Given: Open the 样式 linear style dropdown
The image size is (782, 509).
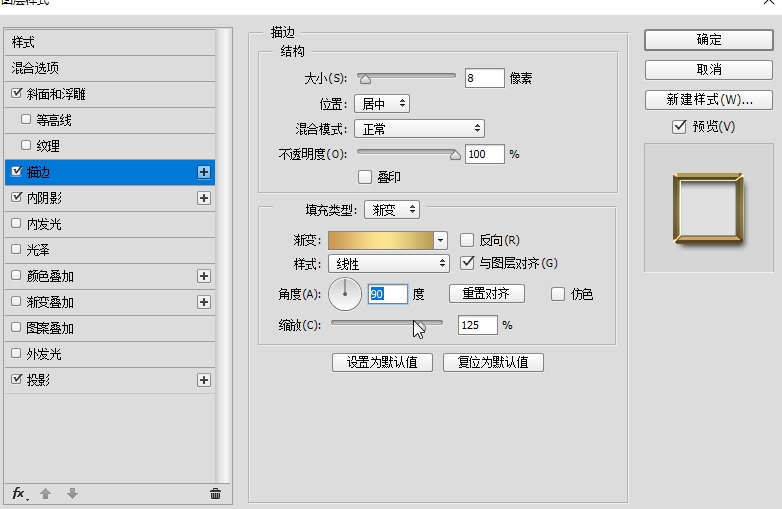Looking at the screenshot, I should coord(389,264).
